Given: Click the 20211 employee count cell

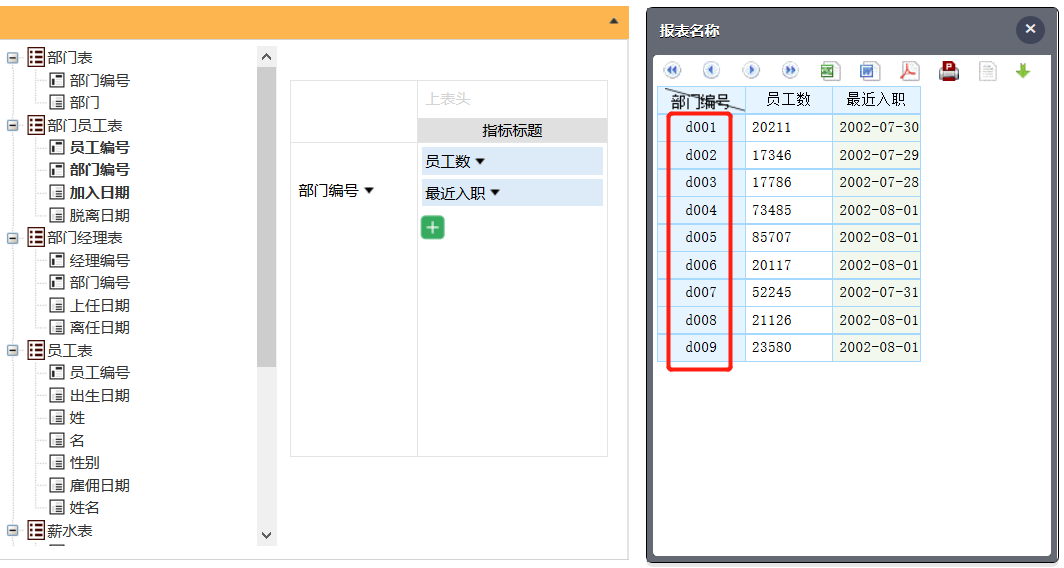Looking at the screenshot, I should [788, 128].
